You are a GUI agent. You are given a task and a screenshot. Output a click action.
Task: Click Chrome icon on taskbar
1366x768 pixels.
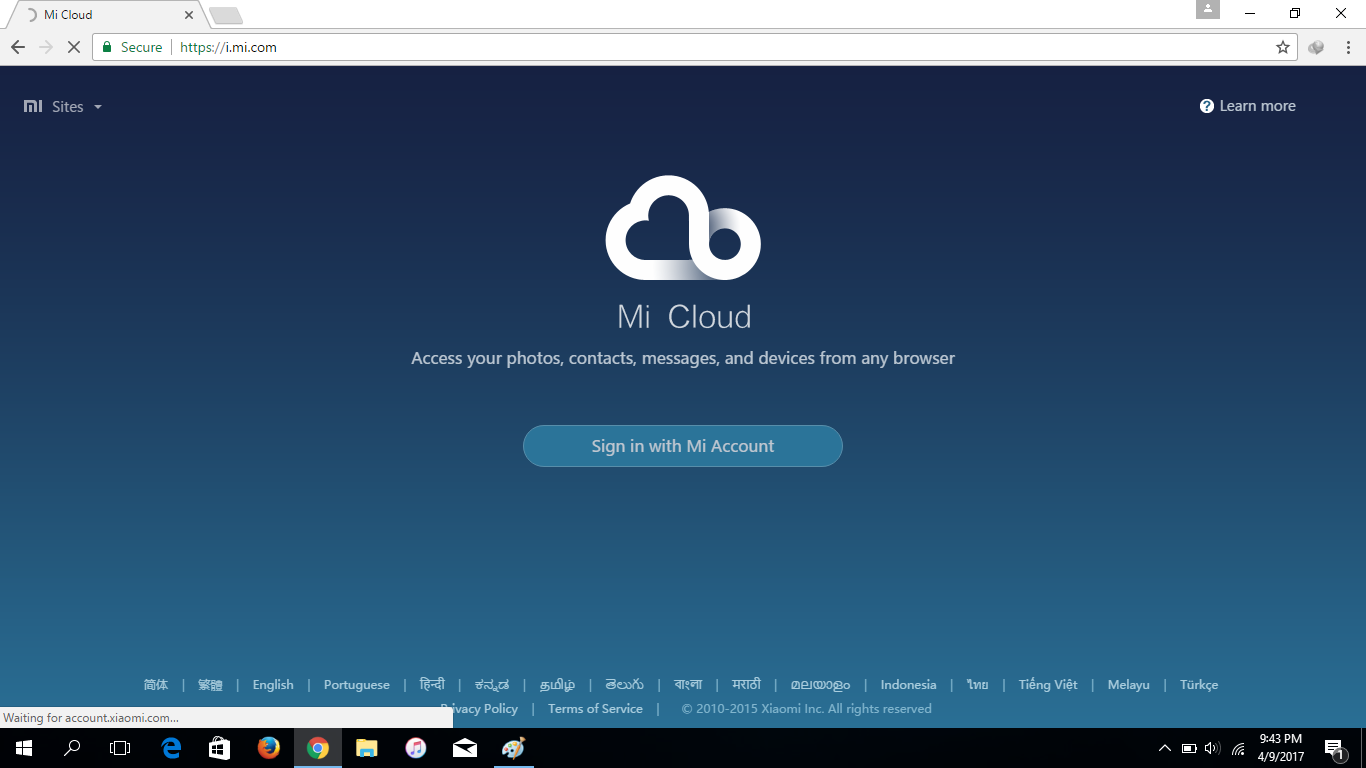[x=318, y=748]
